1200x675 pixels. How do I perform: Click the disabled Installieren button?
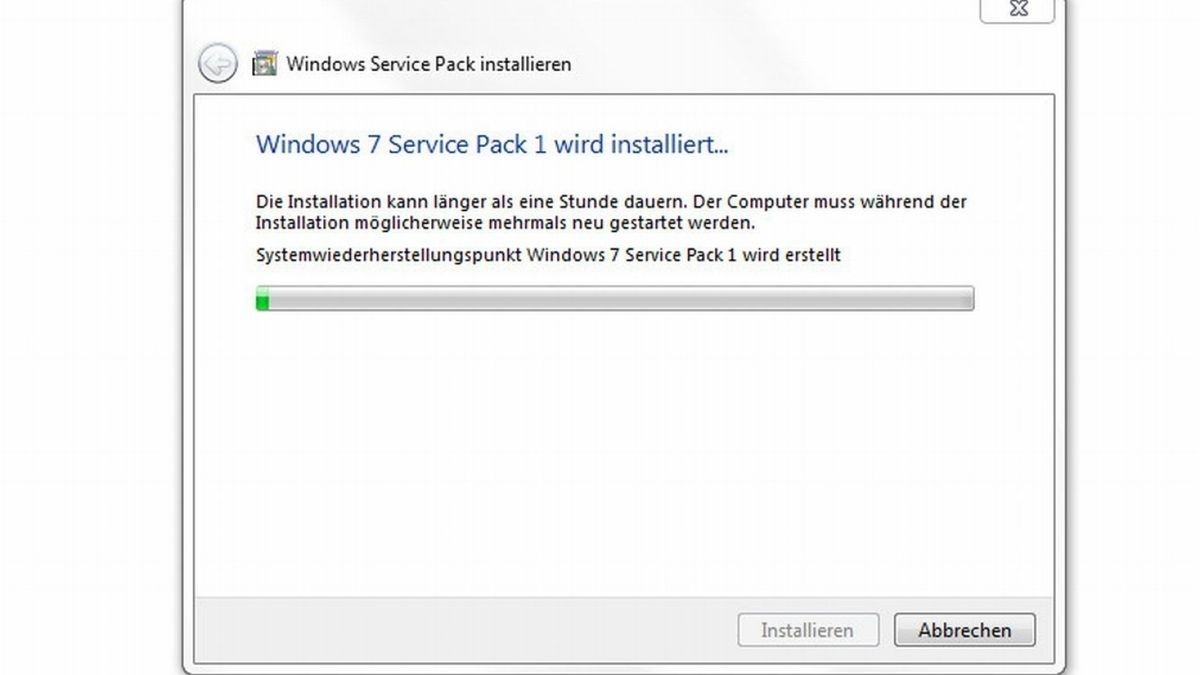click(807, 630)
